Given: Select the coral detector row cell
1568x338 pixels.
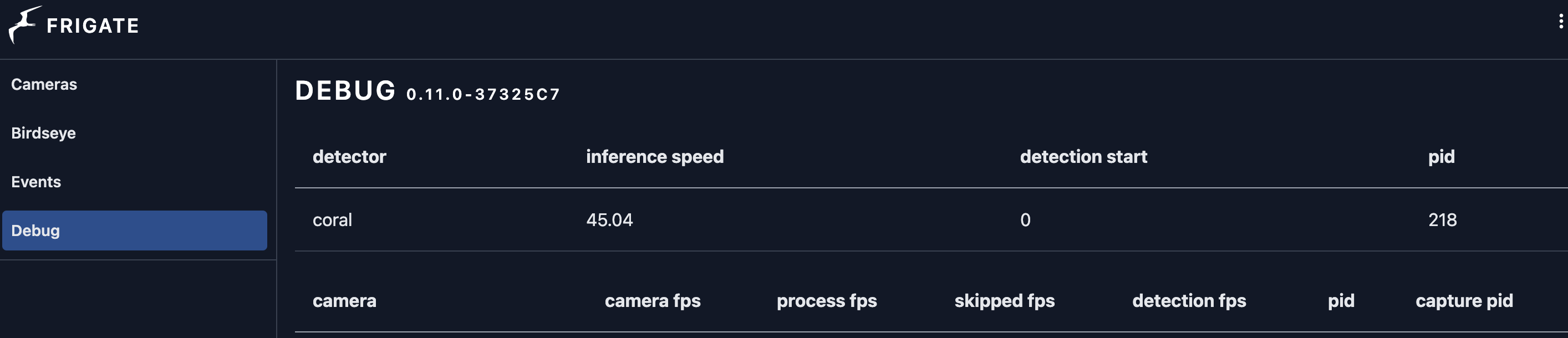Looking at the screenshot, I should 332,220.
